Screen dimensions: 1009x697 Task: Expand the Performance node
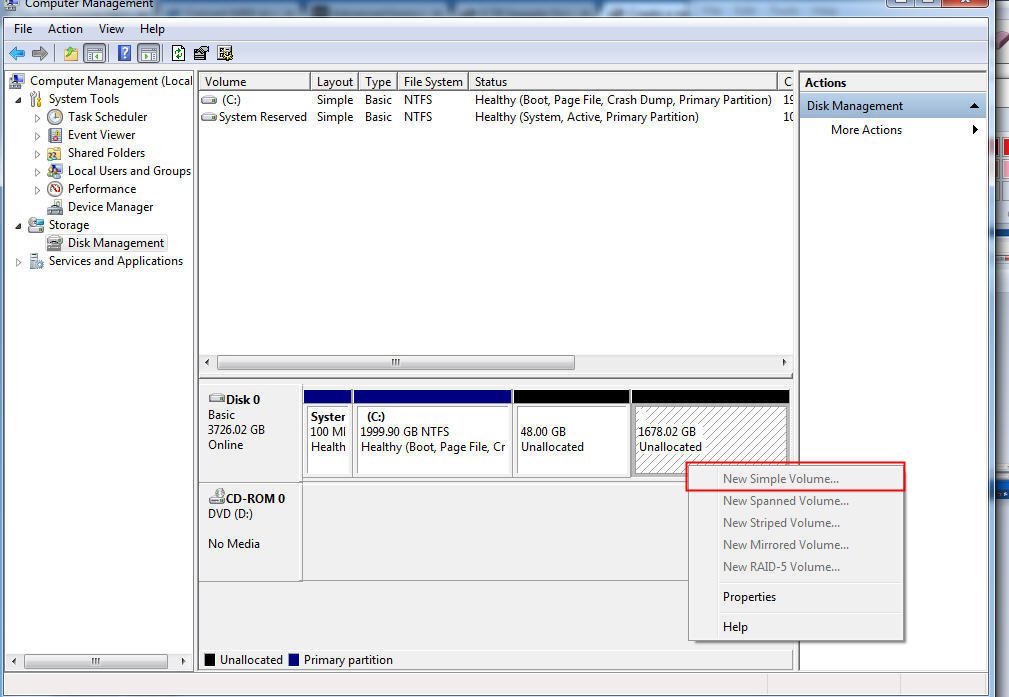pyautogui.click(x=37, y=190)
